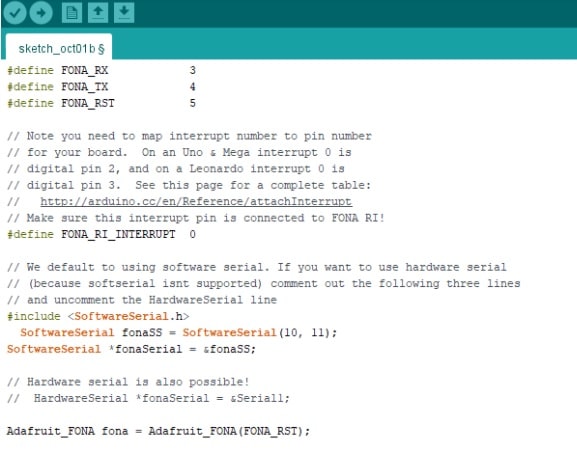Open the arduino.cc attachInterrupt reference link
Viewport: 577px width, 457px height.
[x=196, y=201]
